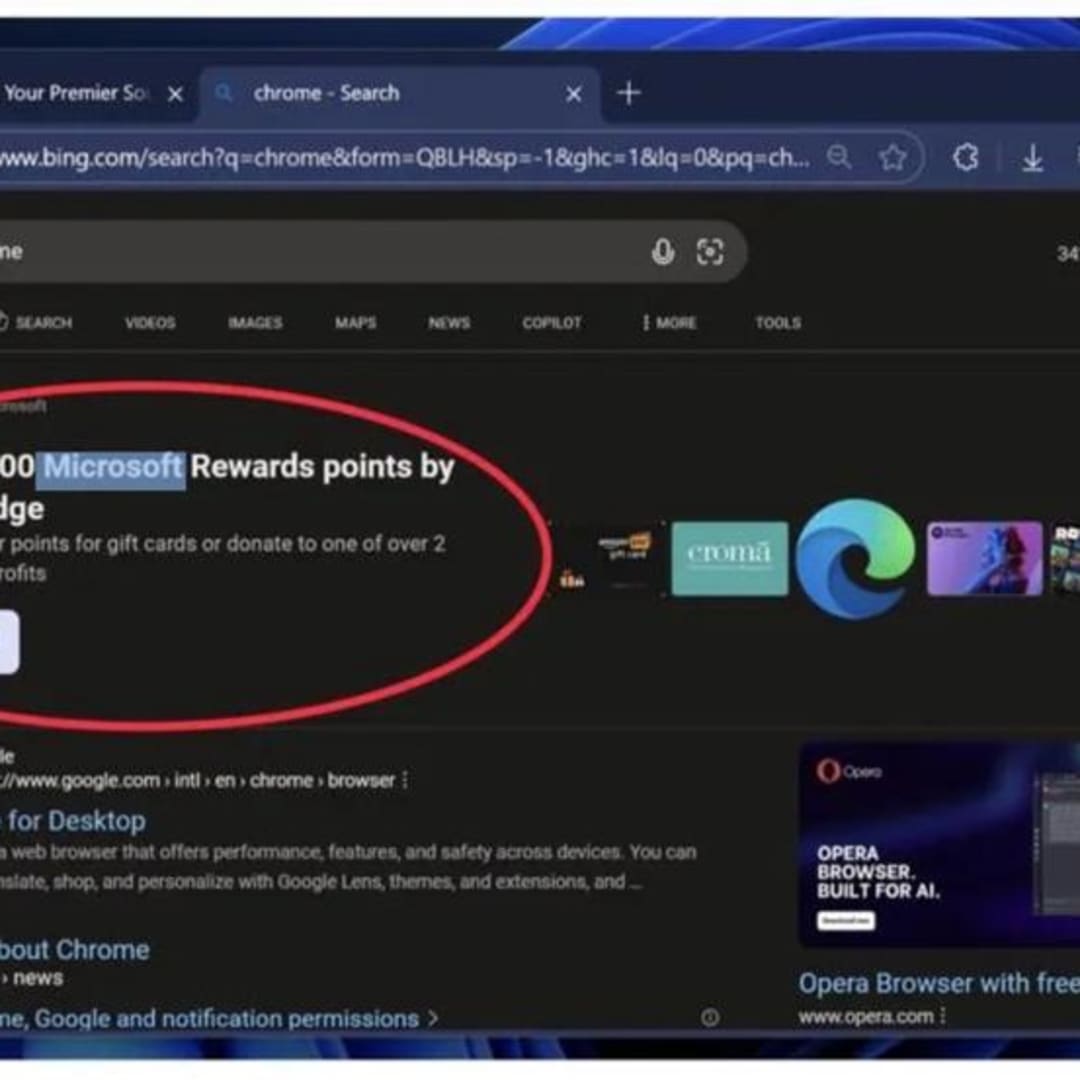Open the COPILOT search tab
The height and width of the screenshot is (1080, 1080).
coord(551,322)
